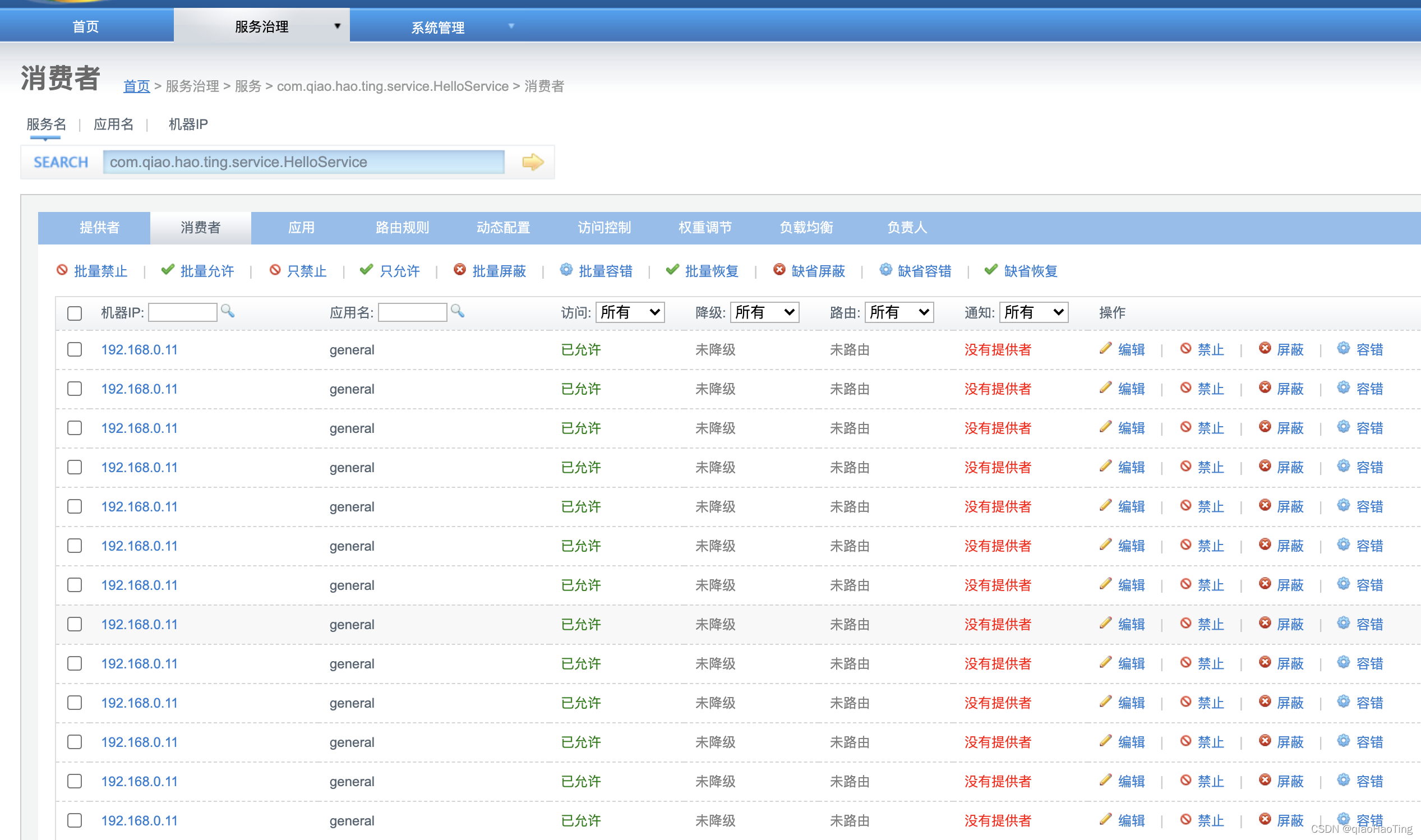Expand the 服务治理 menu arrow
The width and height of the screenshot is (1421, 840).
coord(338,26)
